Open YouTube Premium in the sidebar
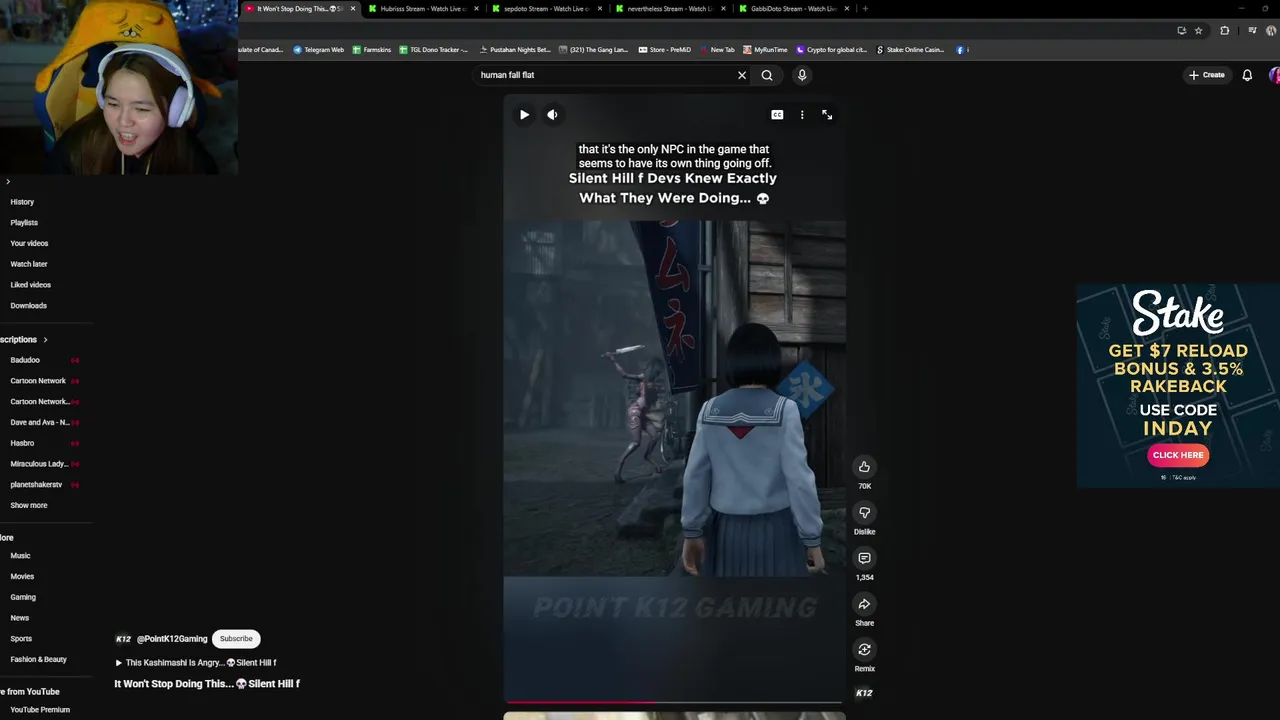The width and height of the screenshot is (1280, 720). point(40,710)
